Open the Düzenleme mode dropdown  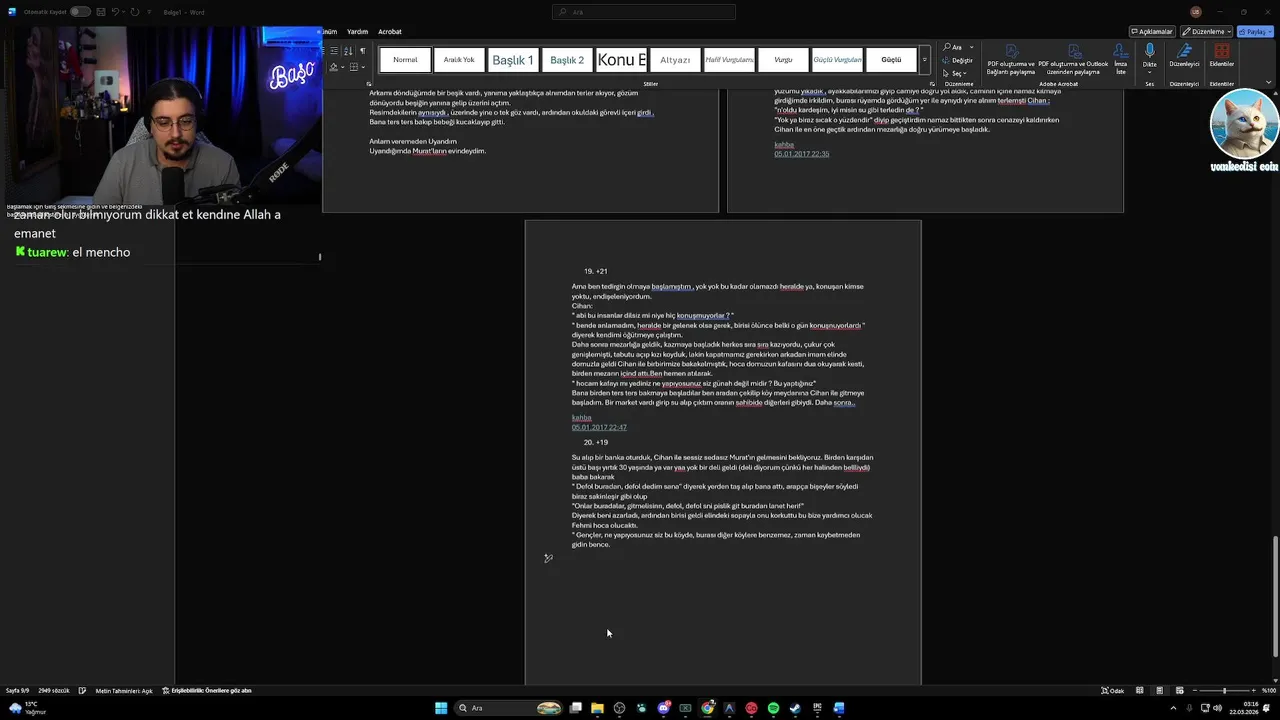pyautogui.click(x=1207, y=32)
